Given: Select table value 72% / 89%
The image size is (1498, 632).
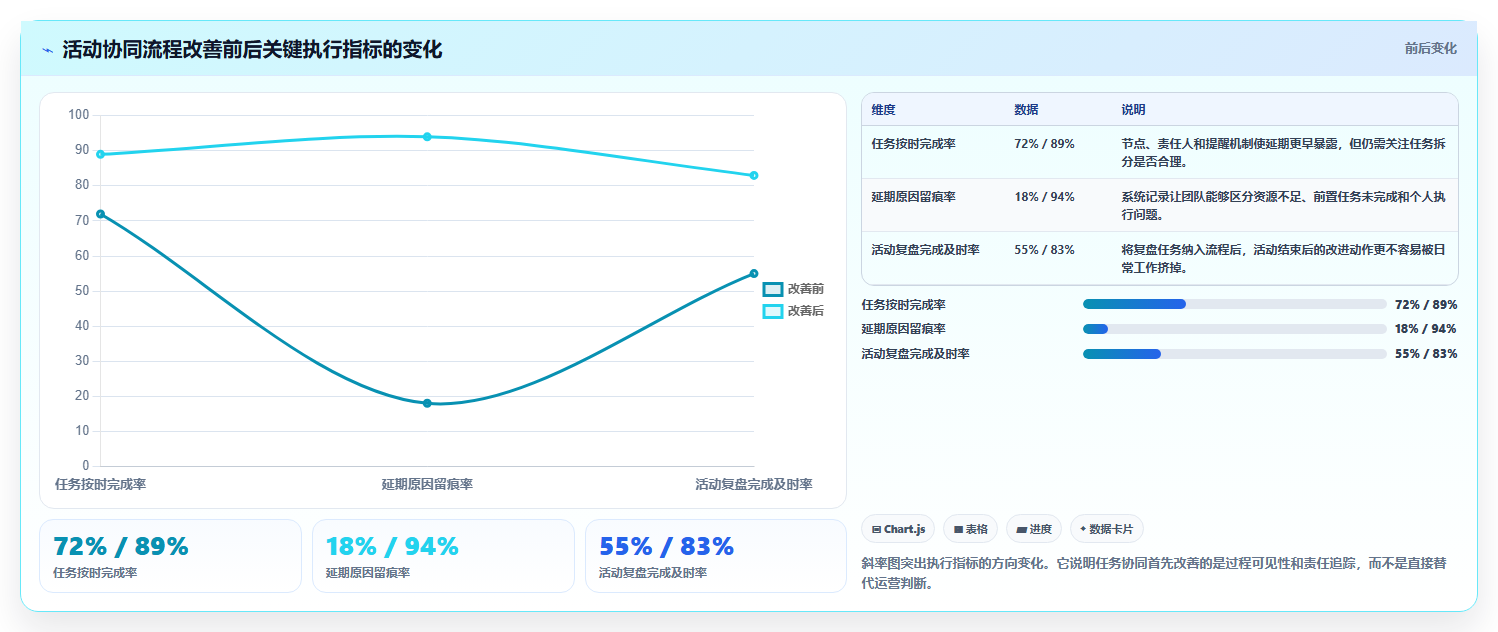Looking at the screenshot, I should tap(1044, 144).
